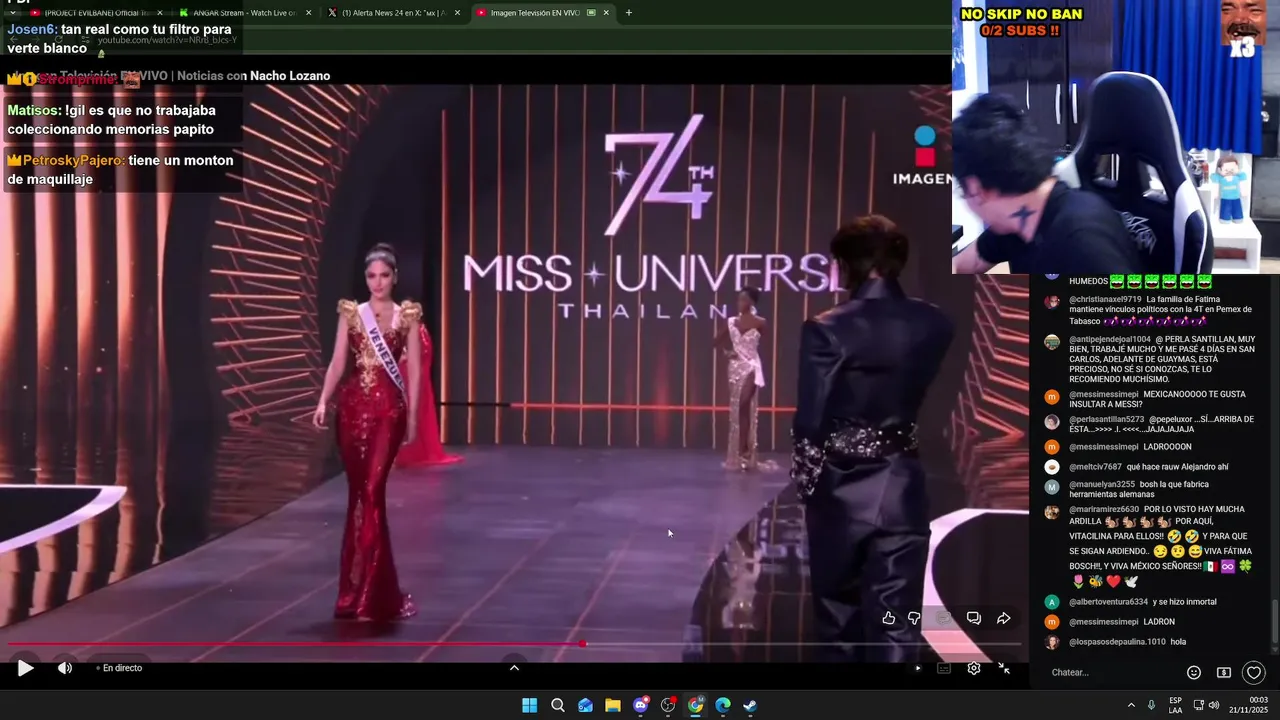The height and width of the screenshot is (720, 1280).
Task: Click the media indicator on Imagen Televisión tab
Action: coord(591,13)
